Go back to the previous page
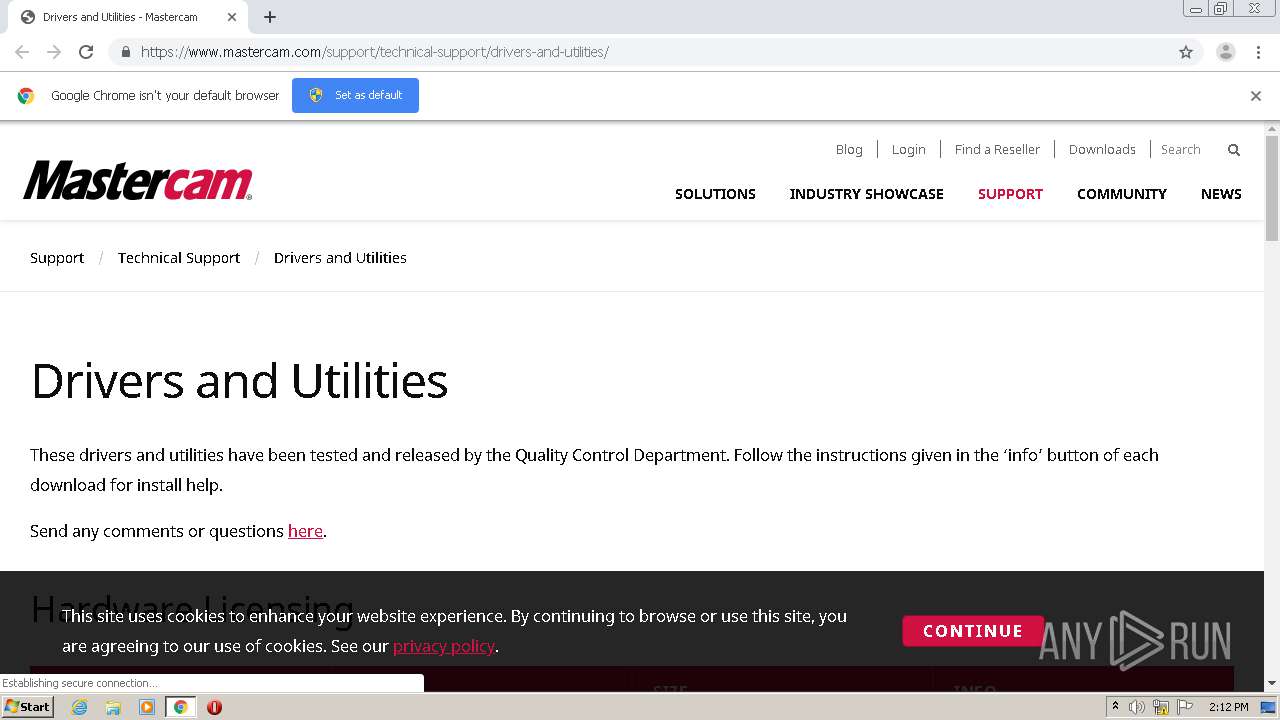Viewport: 1280px width, 720px height. 22,52
